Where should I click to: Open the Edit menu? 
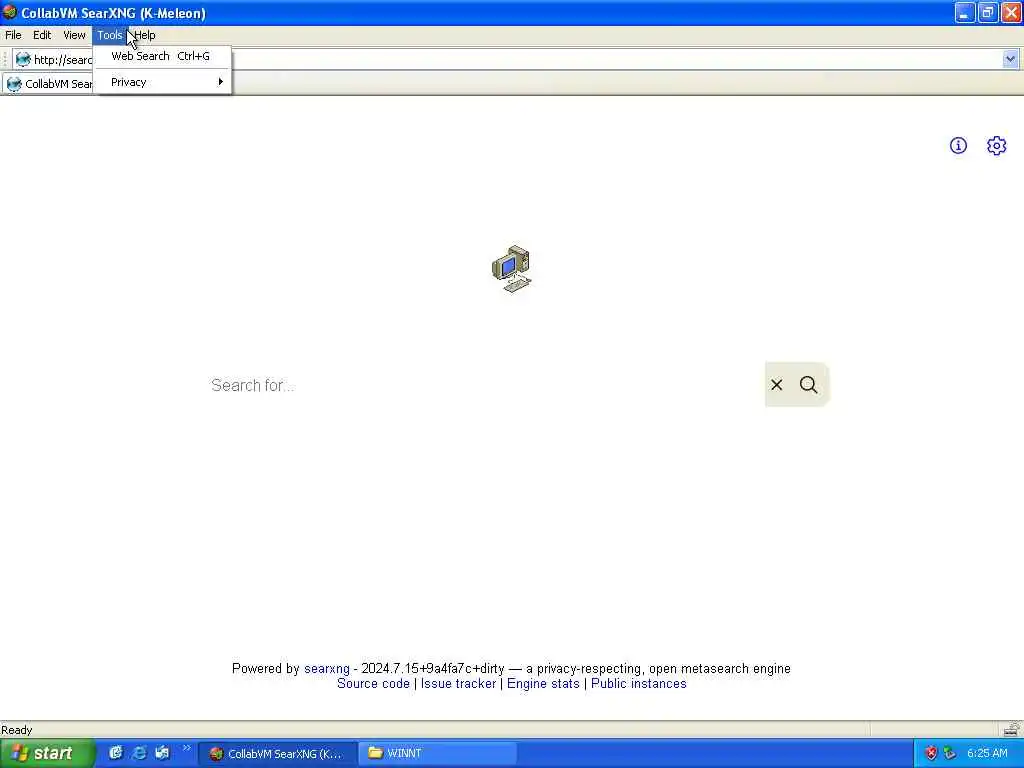(x=42, y=35)
